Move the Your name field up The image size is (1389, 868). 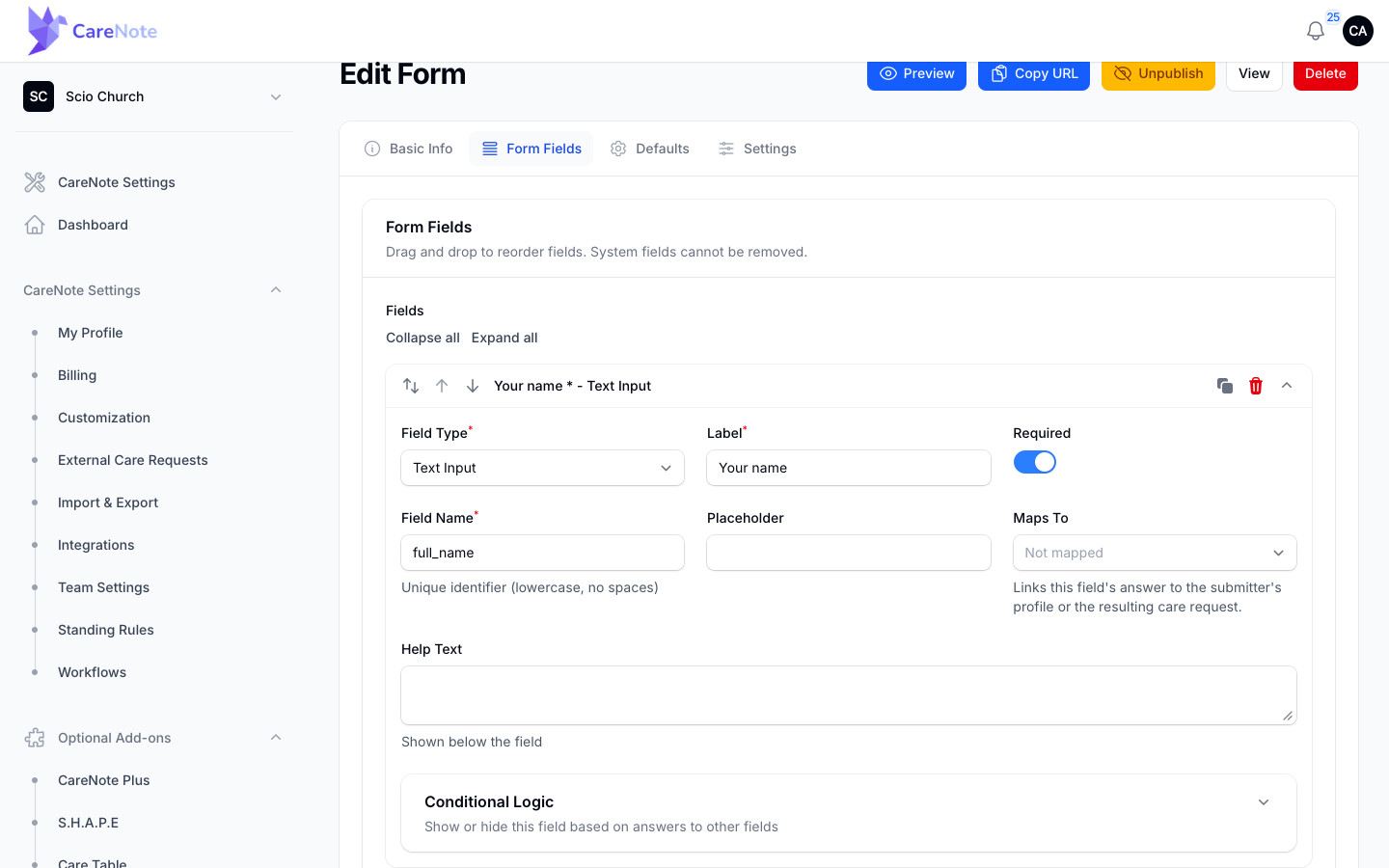[x=442, y=386]
